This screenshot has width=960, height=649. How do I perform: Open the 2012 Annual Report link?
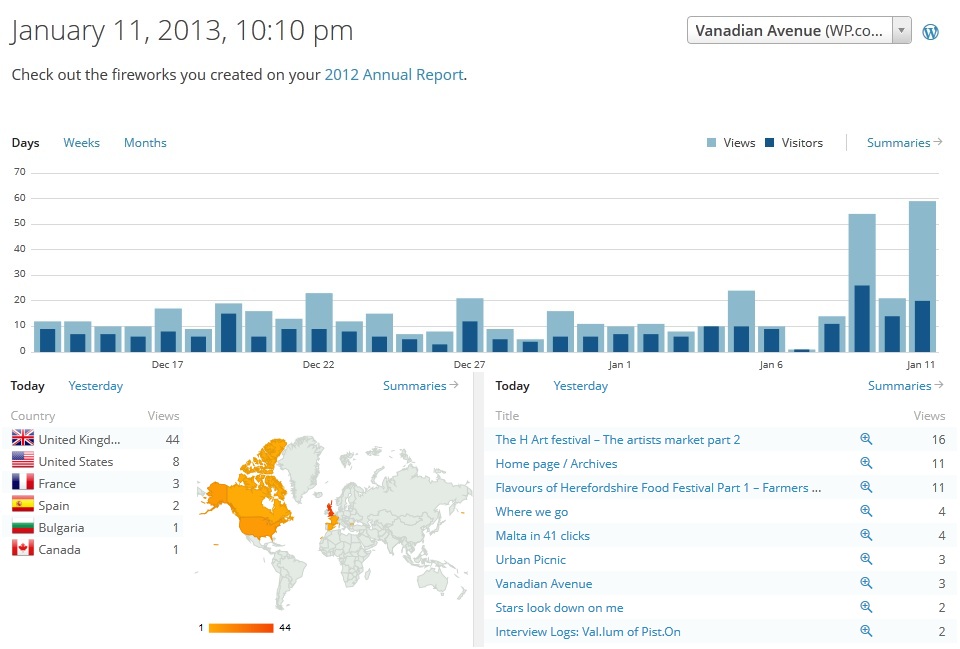coord(394,75)
